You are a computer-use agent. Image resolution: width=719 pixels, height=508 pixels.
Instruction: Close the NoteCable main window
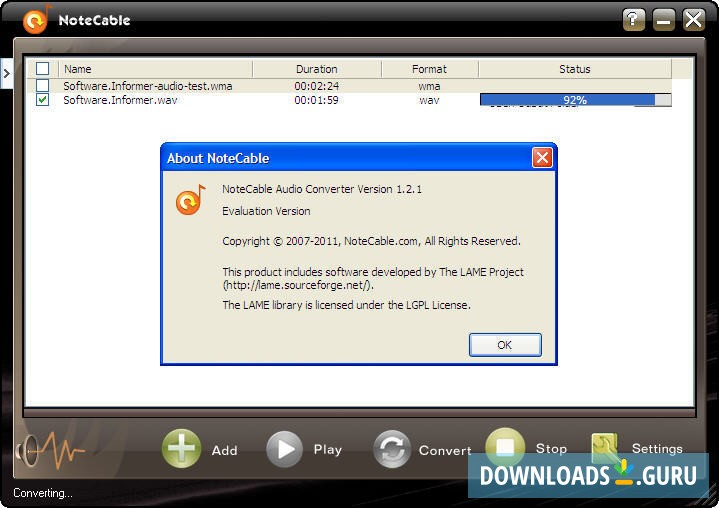[x=693, y=20]
